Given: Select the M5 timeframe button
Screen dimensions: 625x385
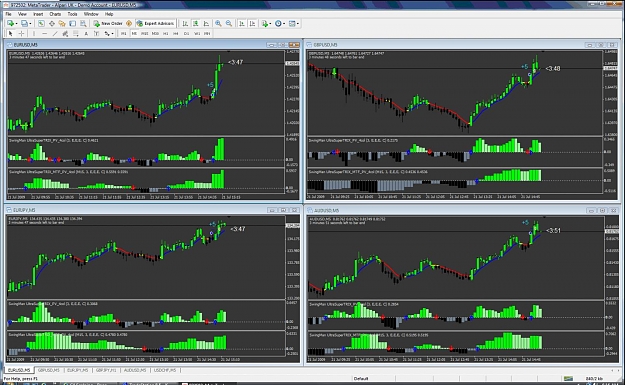Looking at the screenshot, I should pyautogui.click(x=134, y=33).
